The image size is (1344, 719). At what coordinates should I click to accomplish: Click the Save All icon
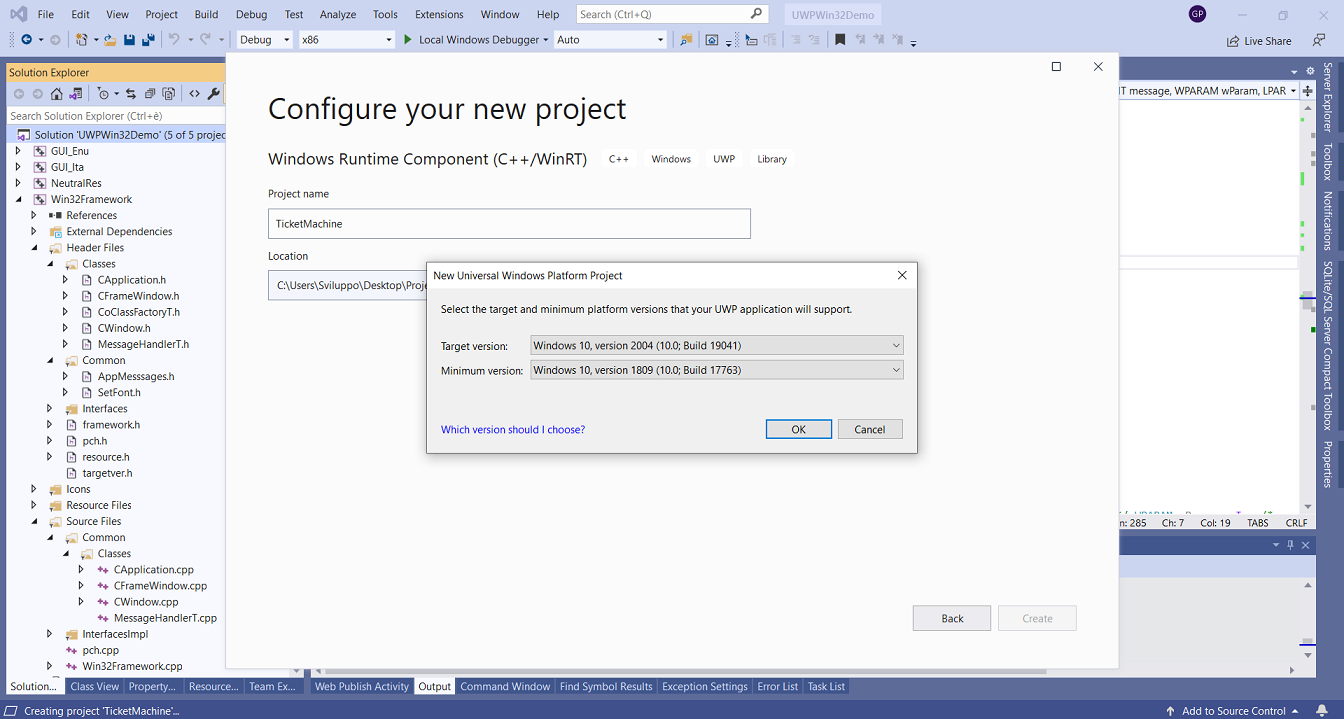[148, 40]
